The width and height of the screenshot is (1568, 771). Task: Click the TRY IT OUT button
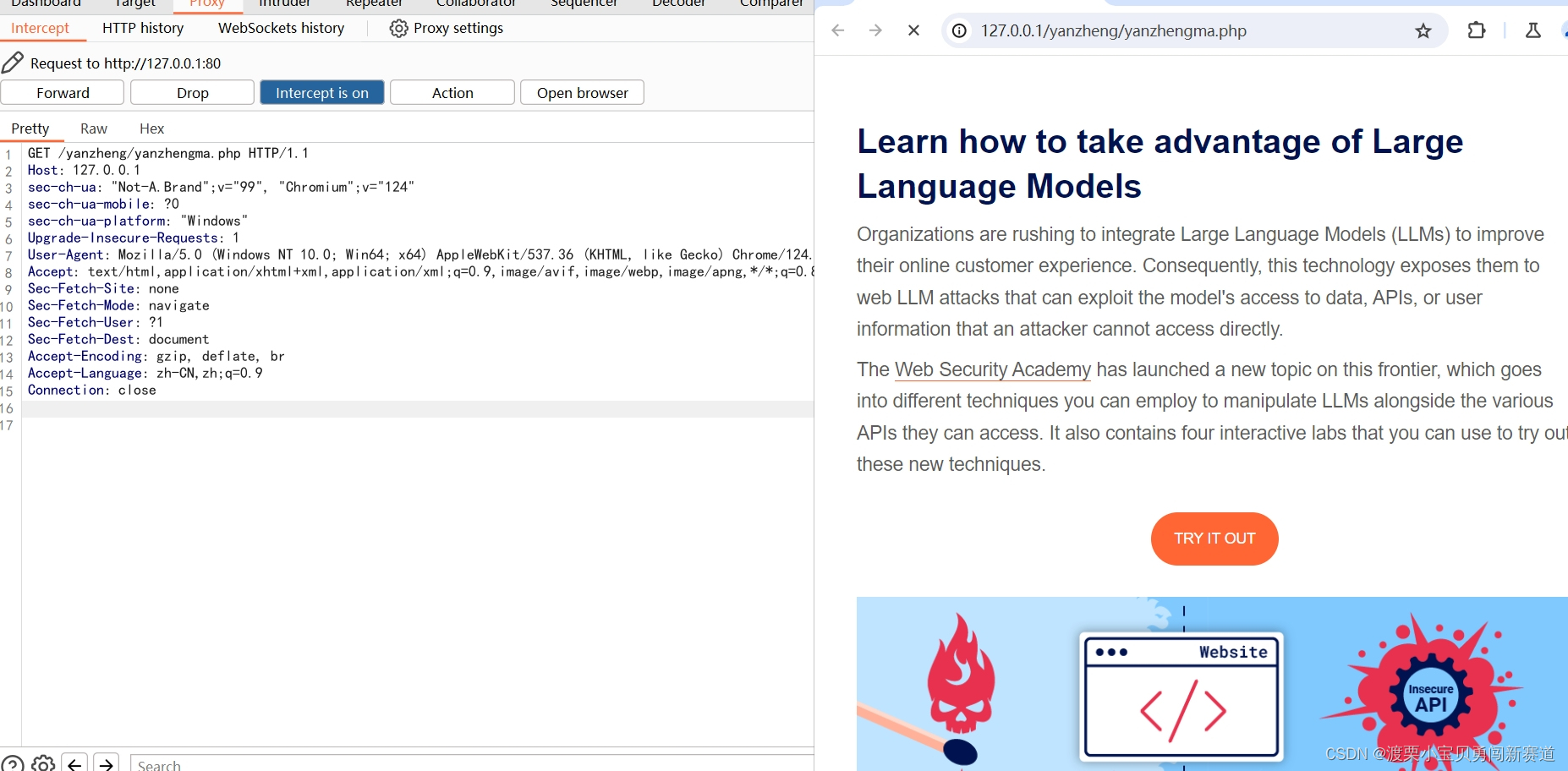tap(1214, 539)
